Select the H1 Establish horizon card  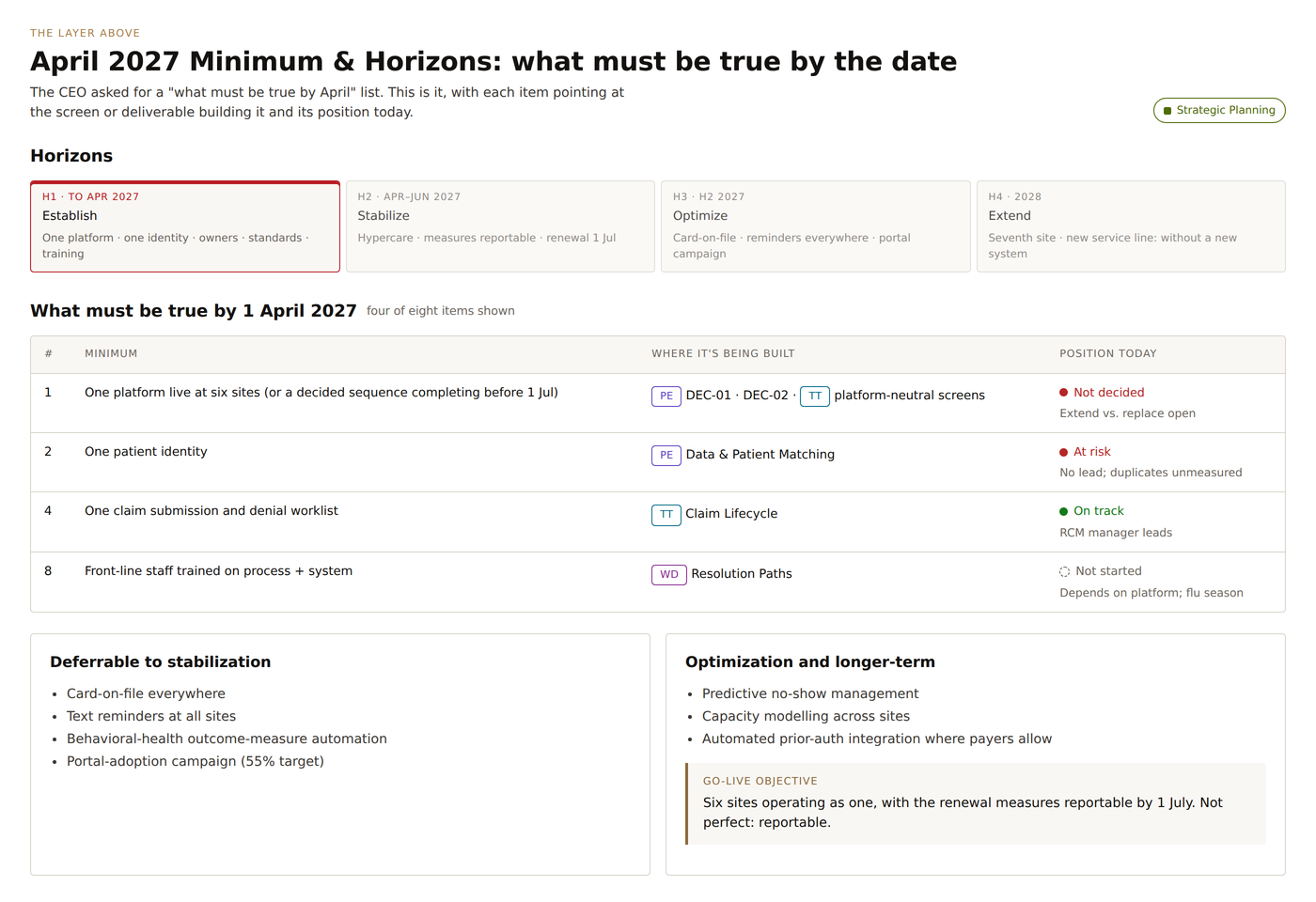185,226
